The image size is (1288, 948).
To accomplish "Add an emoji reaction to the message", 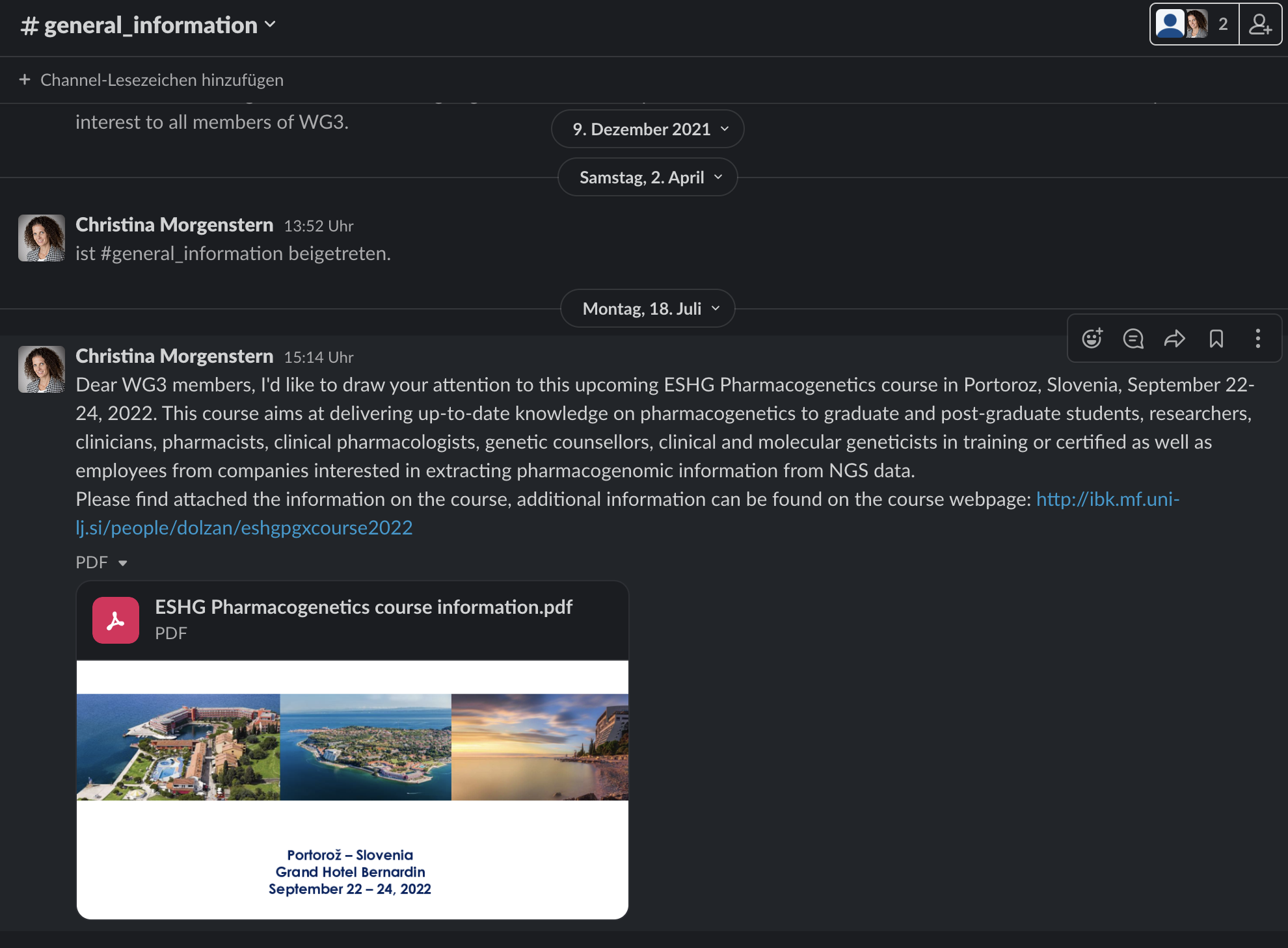I will 1092,339.
